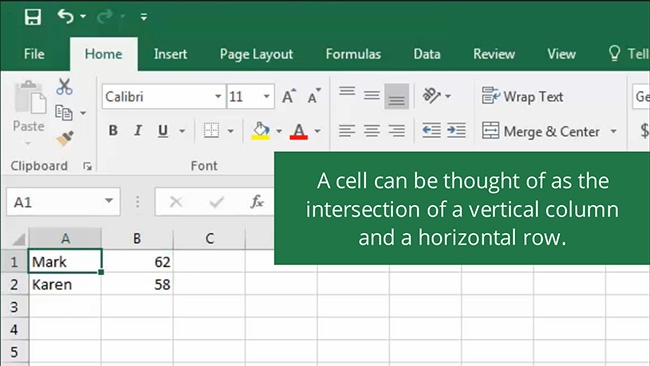Switch to the Data tab

[427, 54]
